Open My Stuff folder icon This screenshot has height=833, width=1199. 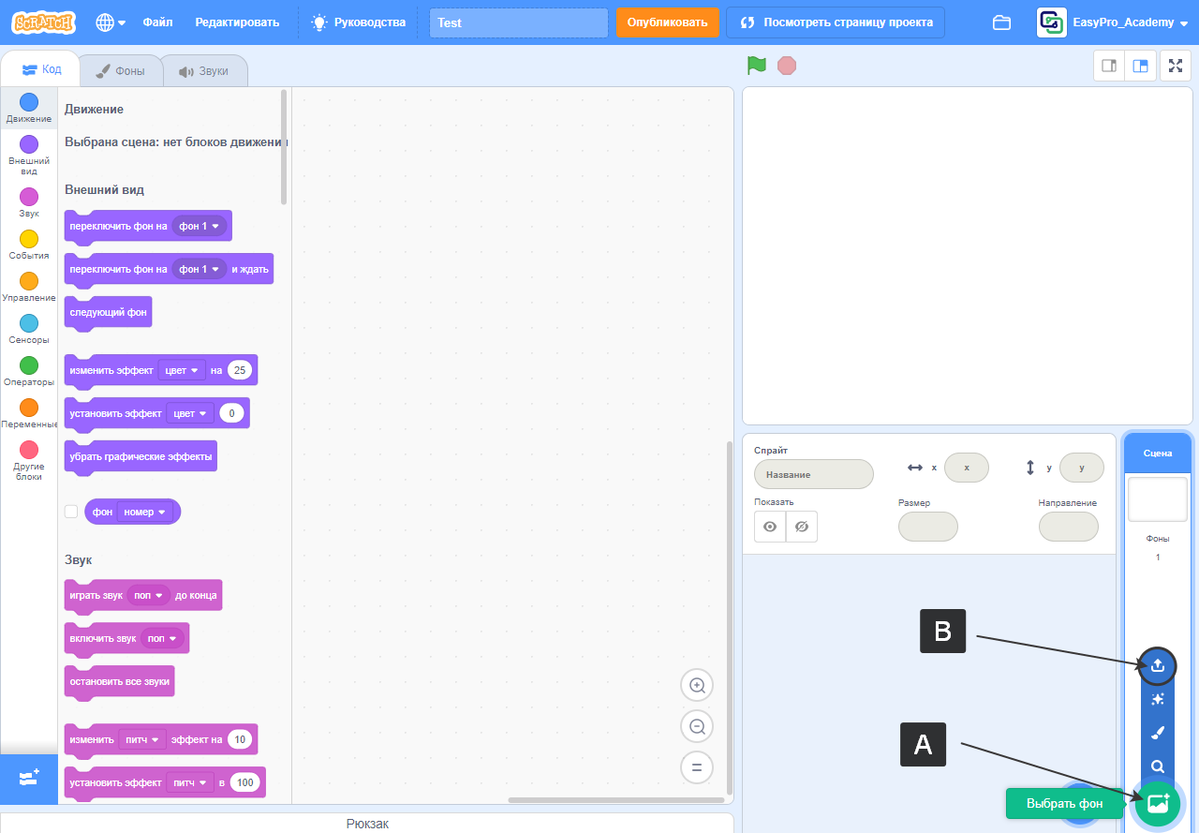pos(1002,23)
